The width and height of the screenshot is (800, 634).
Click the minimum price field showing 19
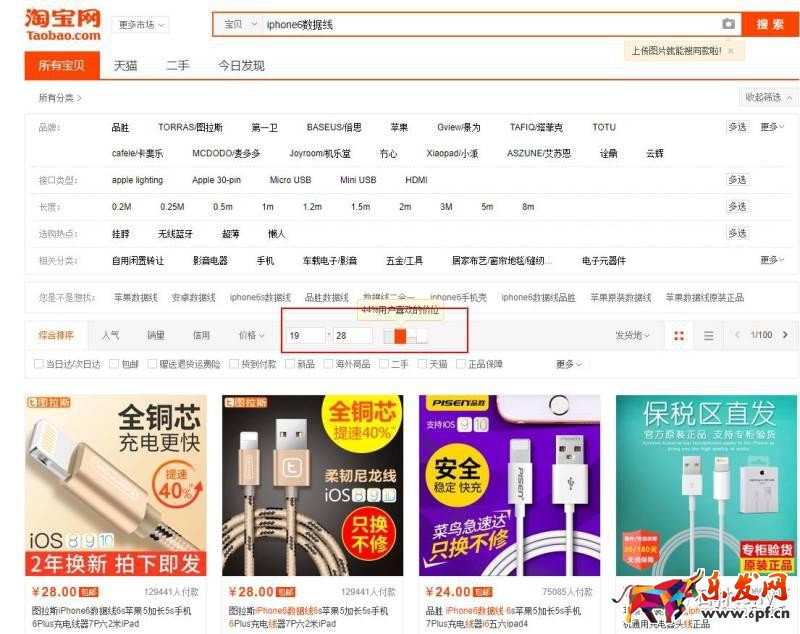(304, 336)
